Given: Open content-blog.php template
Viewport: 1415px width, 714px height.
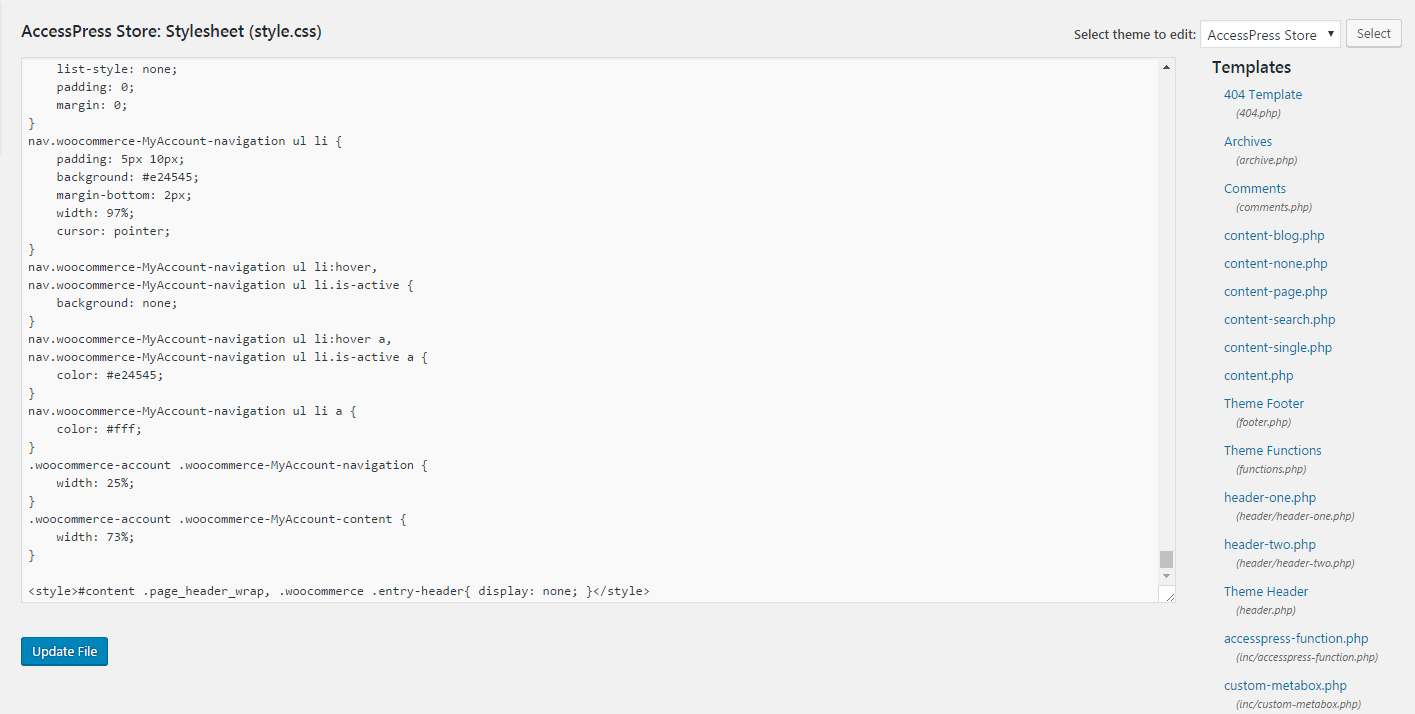Looking at the screenshot, I should pyautogui.click(x=1274, y=235).
